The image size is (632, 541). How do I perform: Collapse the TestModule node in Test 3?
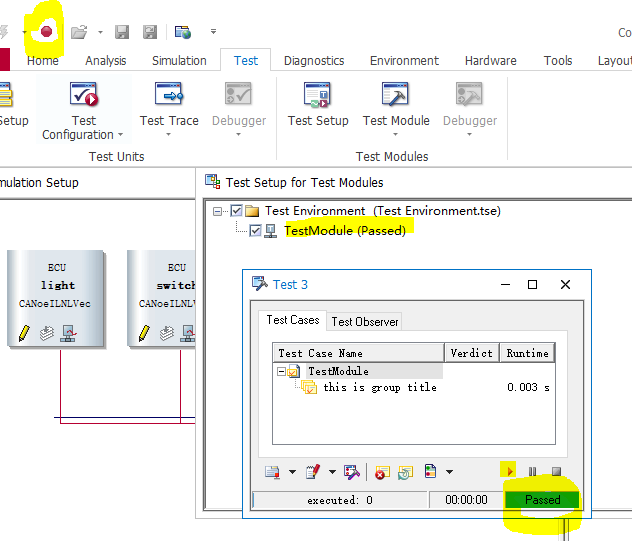281,371
